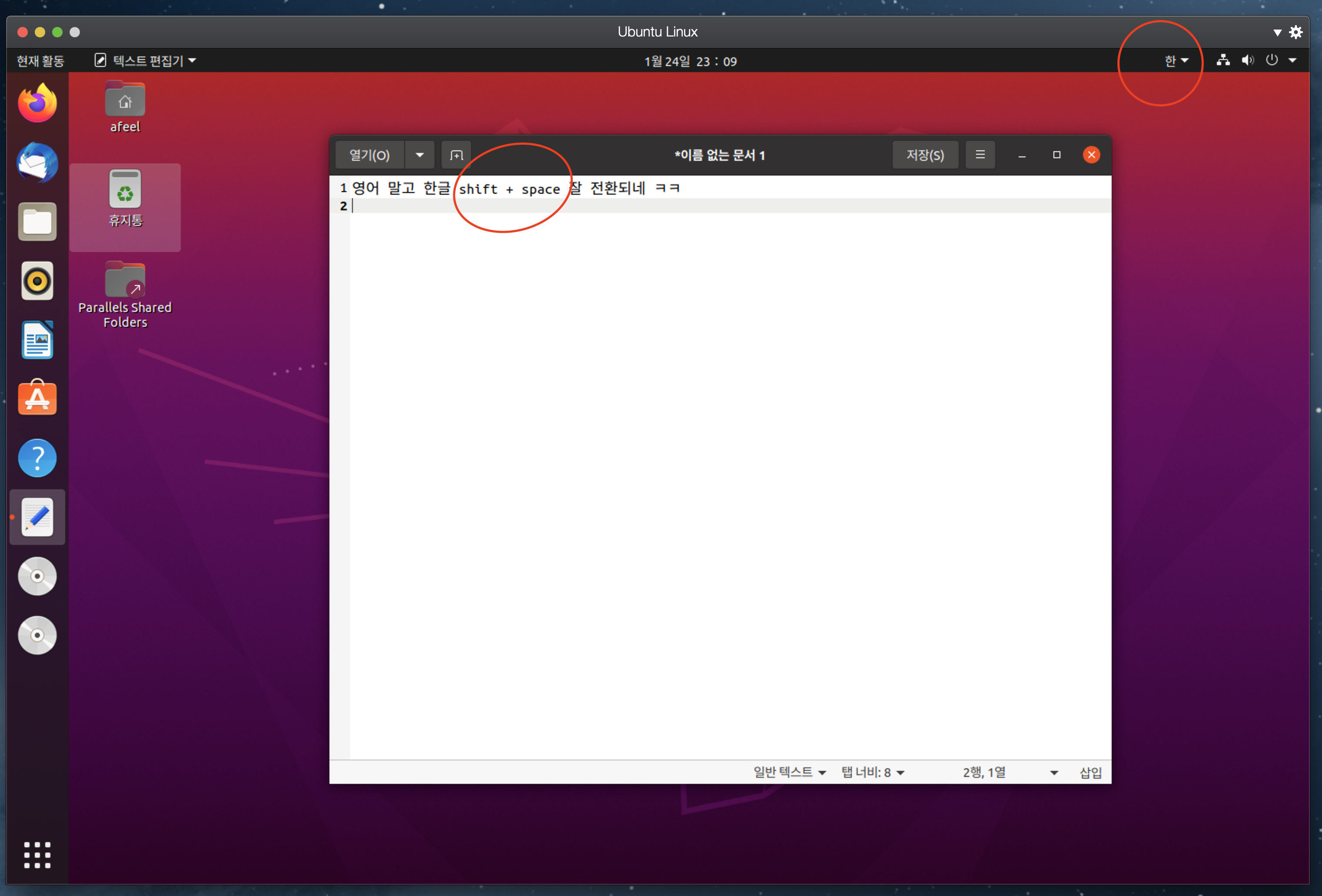Open the 탭 너비: 8 dropdown

tap(873, 773)
